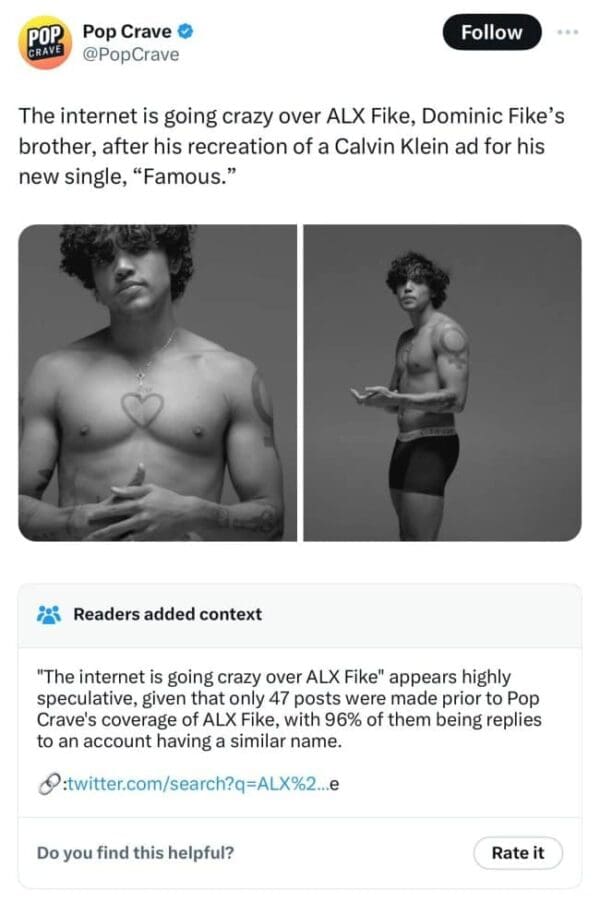Click the "Do you find this helpful?" prompt

(136, 853)
